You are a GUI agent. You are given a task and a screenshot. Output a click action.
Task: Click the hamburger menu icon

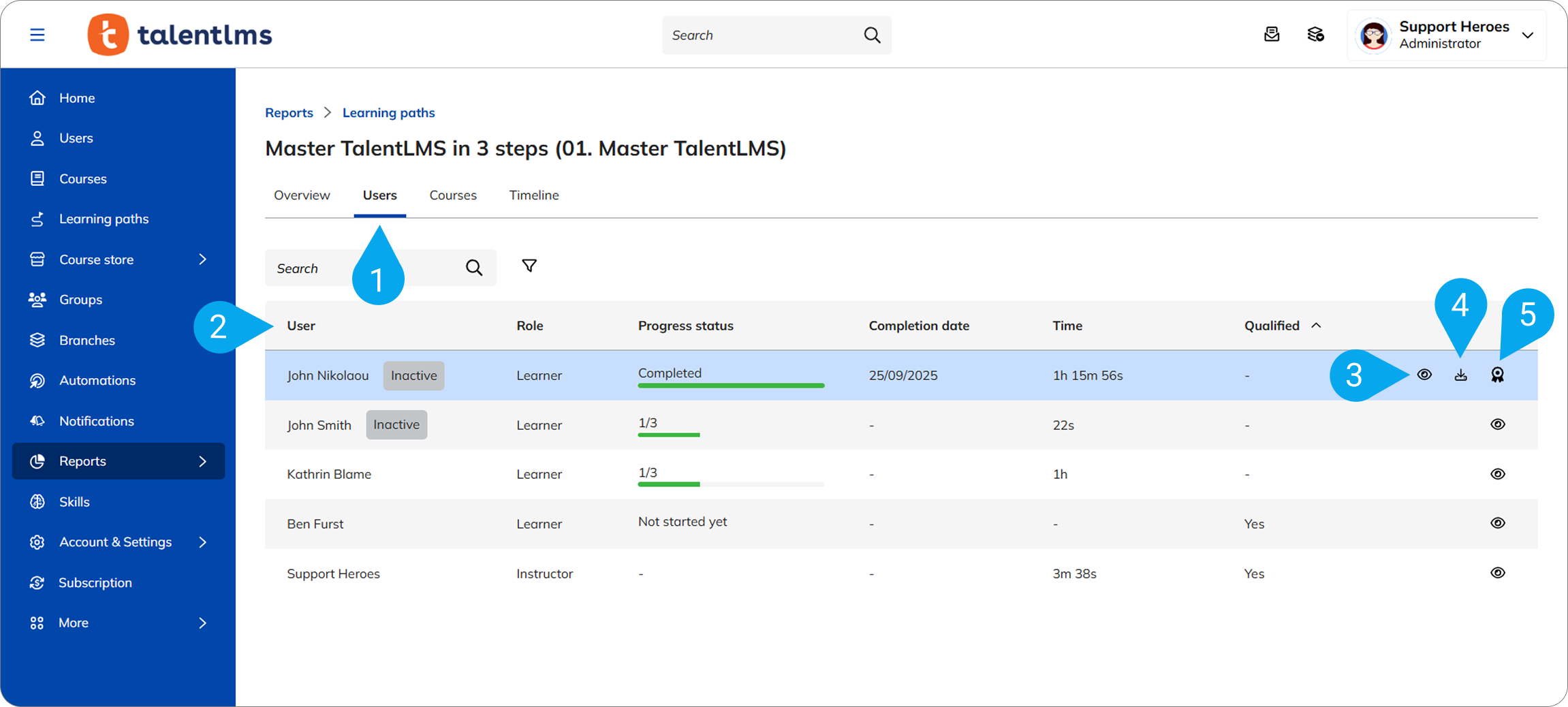37,35
